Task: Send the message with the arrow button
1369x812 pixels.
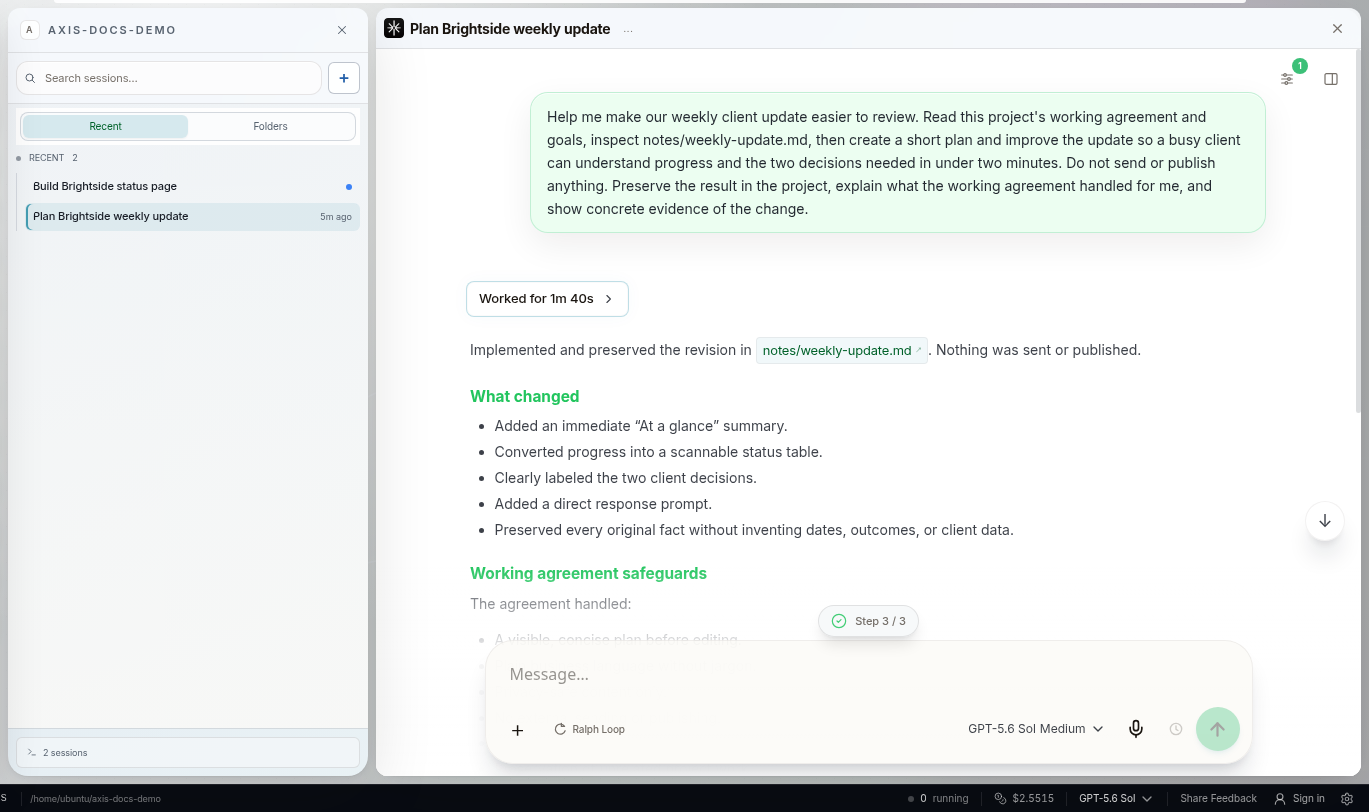Action: click(1217, 729)
